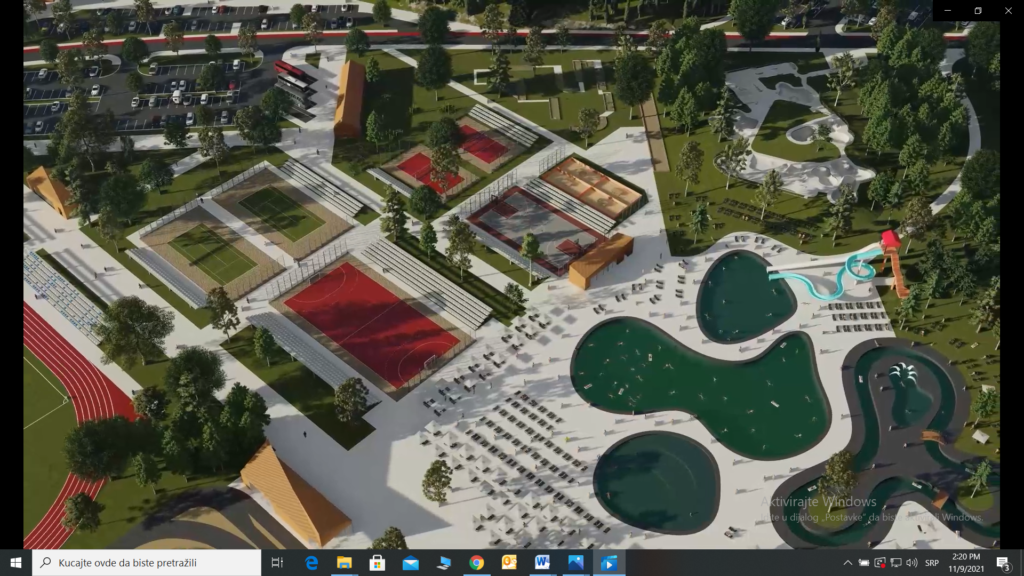This screenshot has width=1024, height=576.
Task: Switch the SRP keyboard language indicator
Action: click(x=932, y=562)
